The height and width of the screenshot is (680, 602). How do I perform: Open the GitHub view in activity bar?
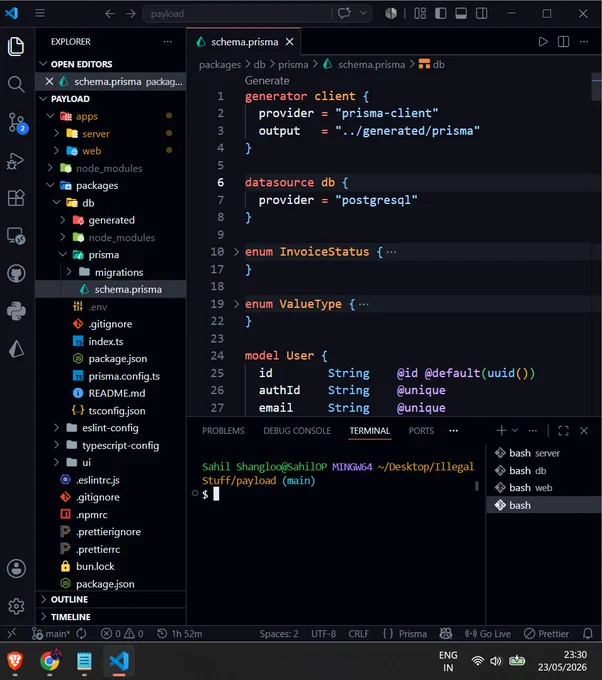pos(16,274)
